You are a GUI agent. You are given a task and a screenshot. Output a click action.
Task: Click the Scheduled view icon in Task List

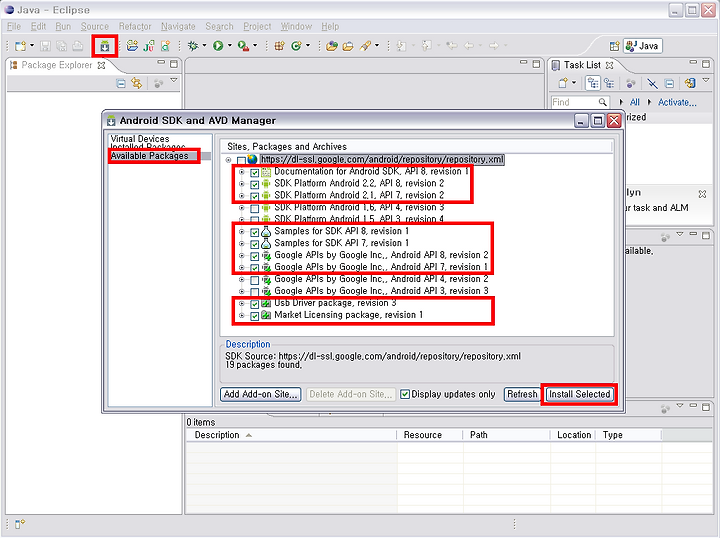point(609,83)
